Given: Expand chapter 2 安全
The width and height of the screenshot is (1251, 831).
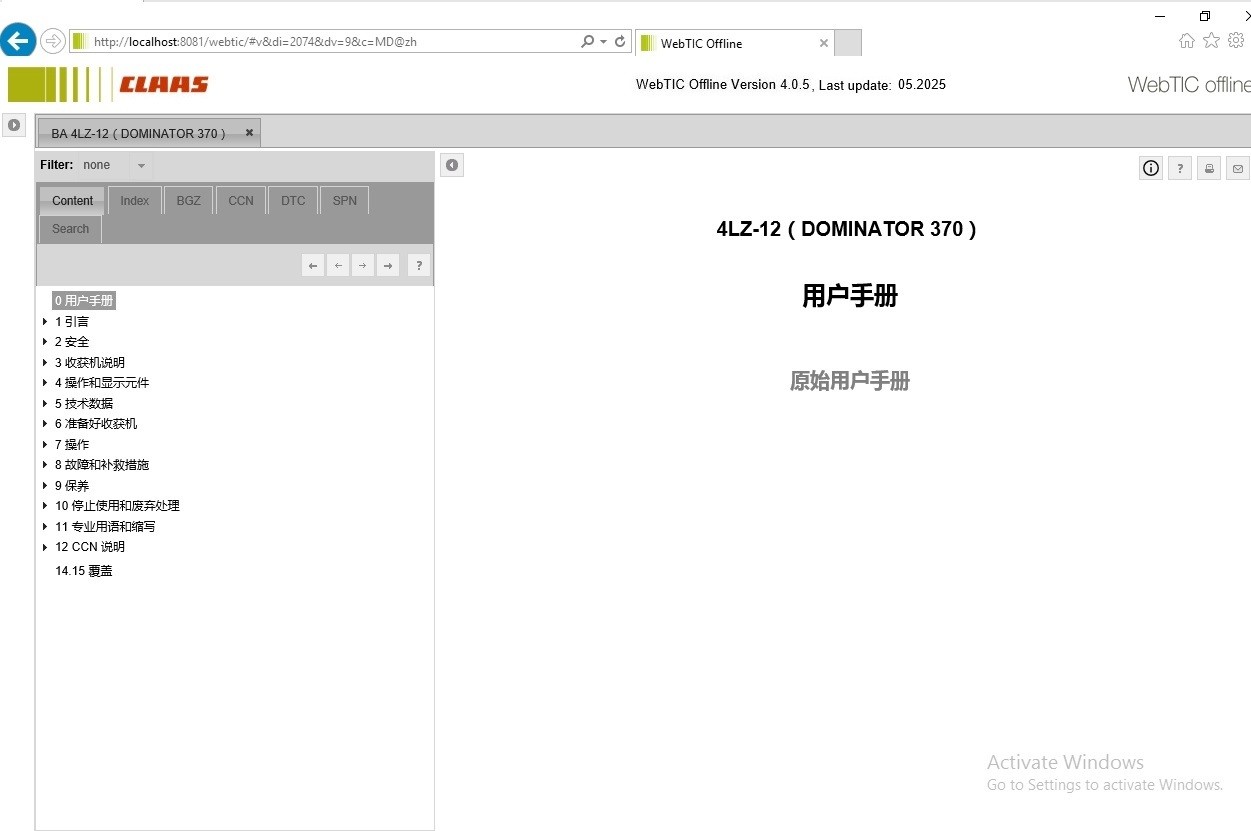Looking at the screenshot, I should pyautogui.click(x=45, y=342).
